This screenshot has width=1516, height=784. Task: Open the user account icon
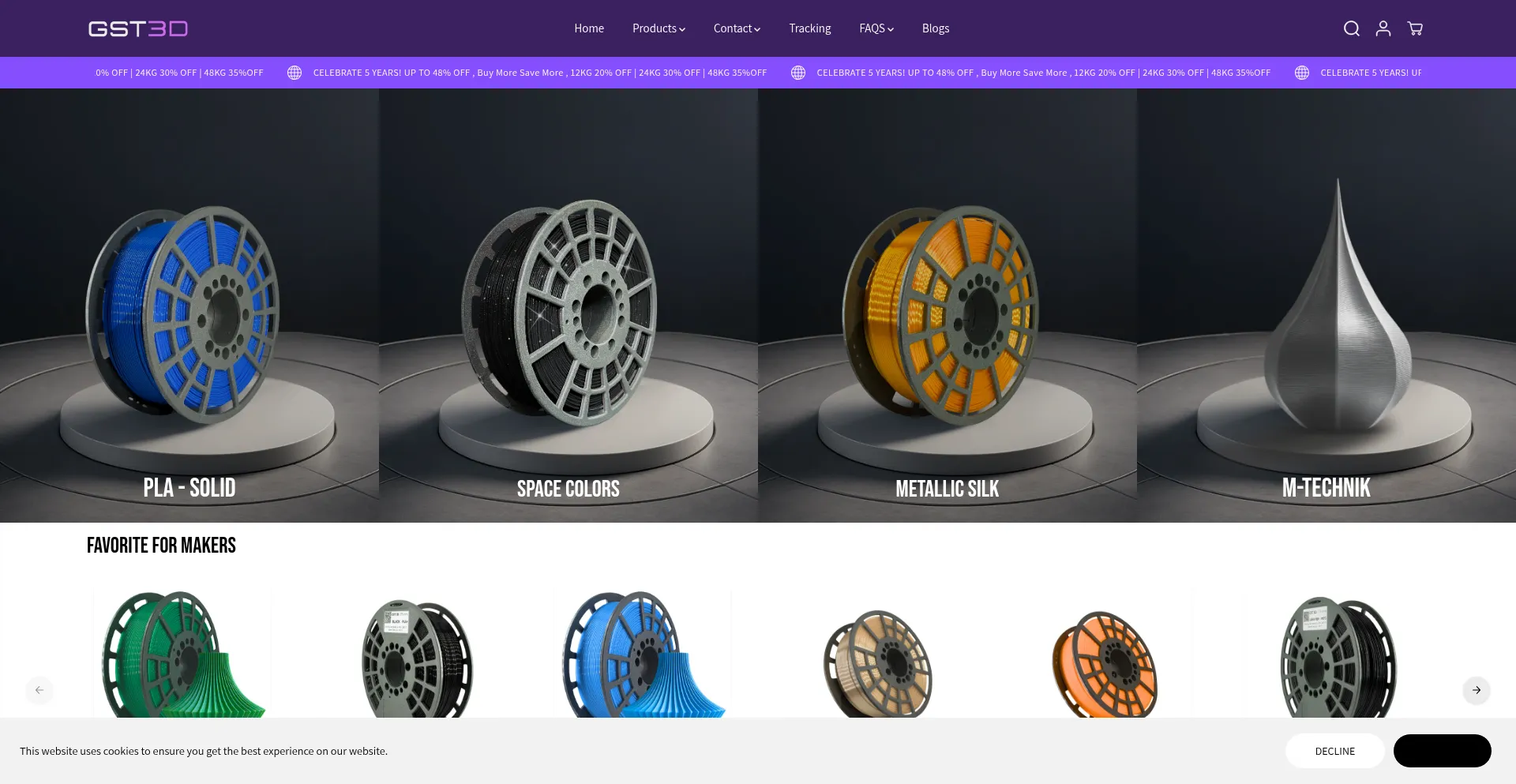pos(1383,28)
